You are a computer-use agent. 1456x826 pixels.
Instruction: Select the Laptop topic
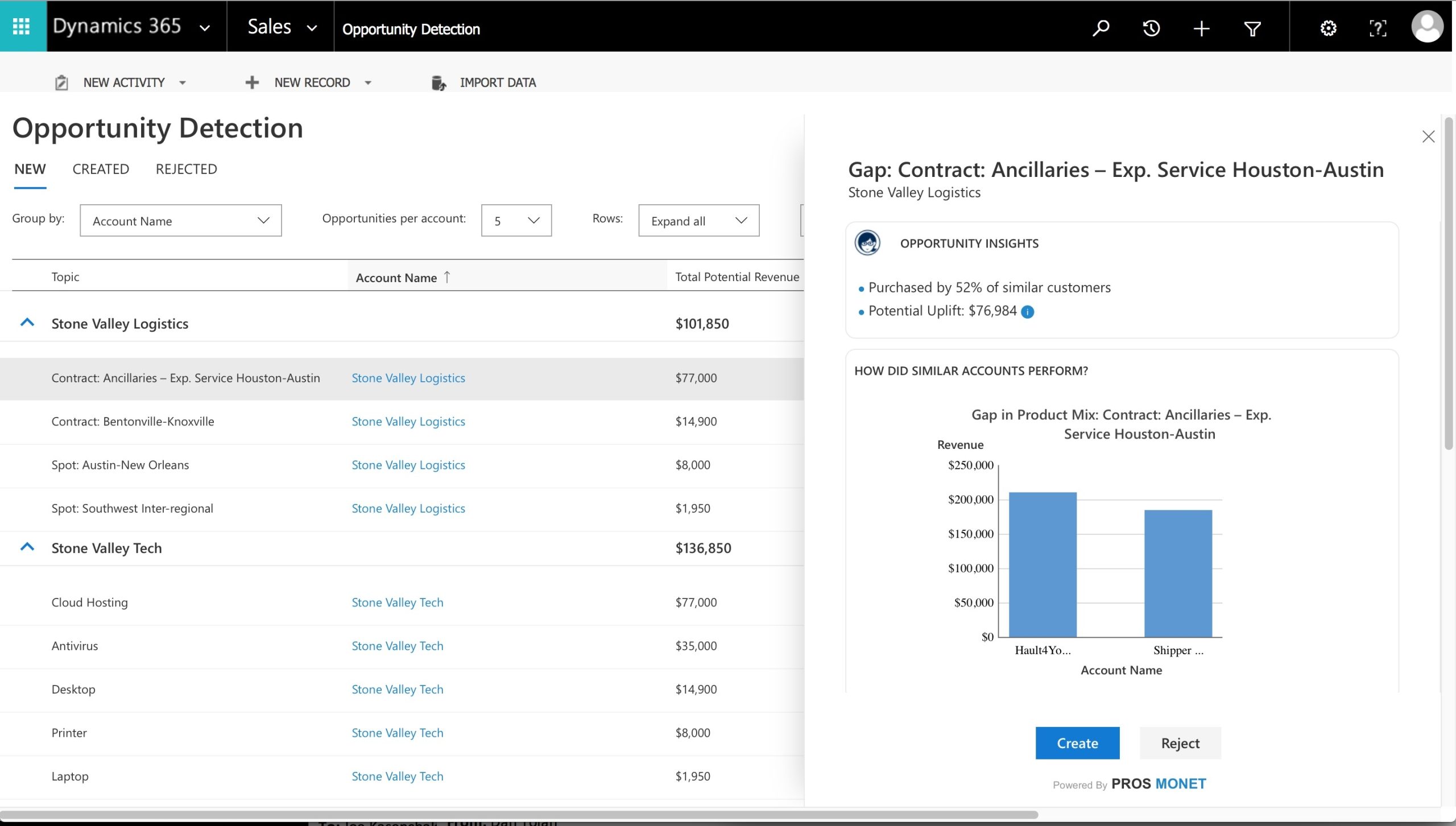click(70, 777)
